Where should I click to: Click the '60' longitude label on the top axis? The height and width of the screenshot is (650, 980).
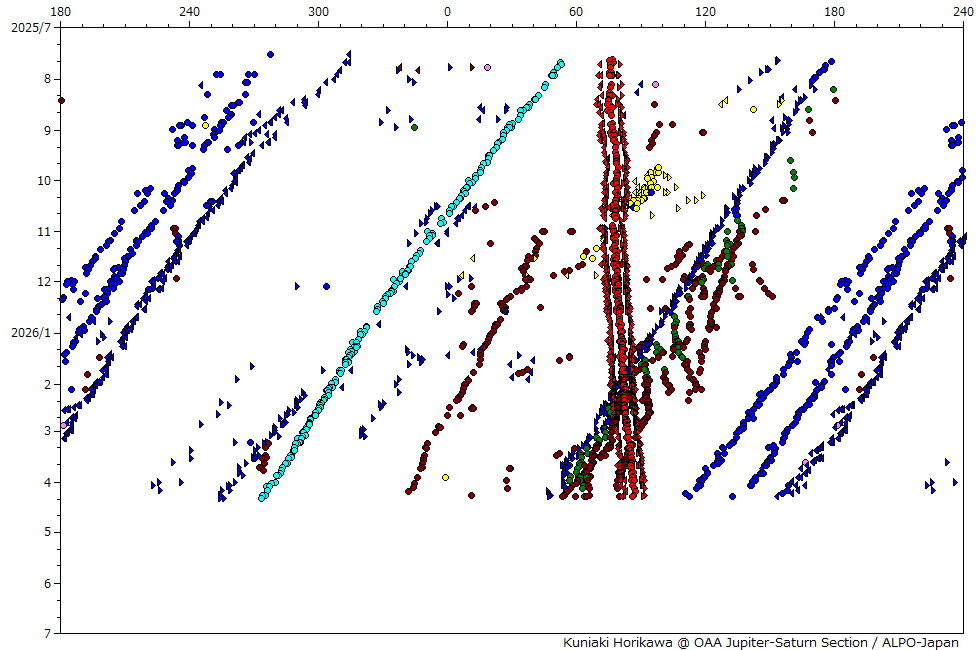tap(576, 11)
